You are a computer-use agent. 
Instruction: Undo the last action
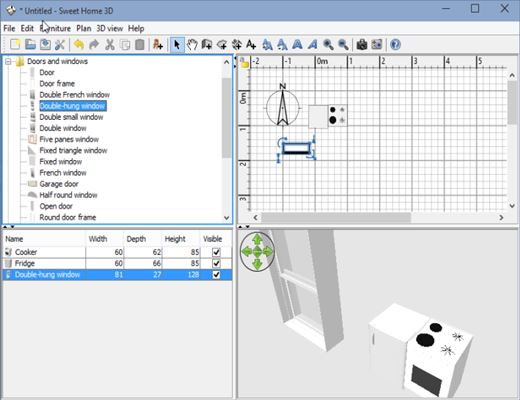79,44
